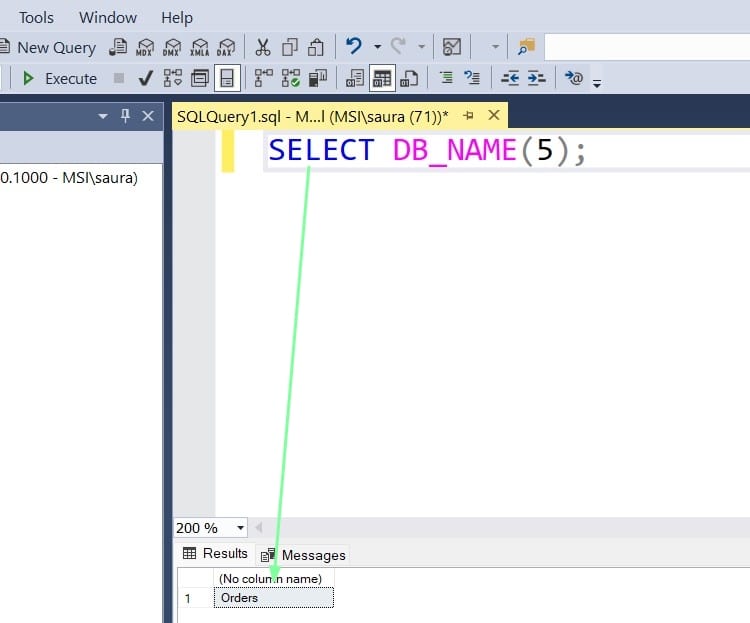Click the Find in Files icon

click(x=527, y=47)
